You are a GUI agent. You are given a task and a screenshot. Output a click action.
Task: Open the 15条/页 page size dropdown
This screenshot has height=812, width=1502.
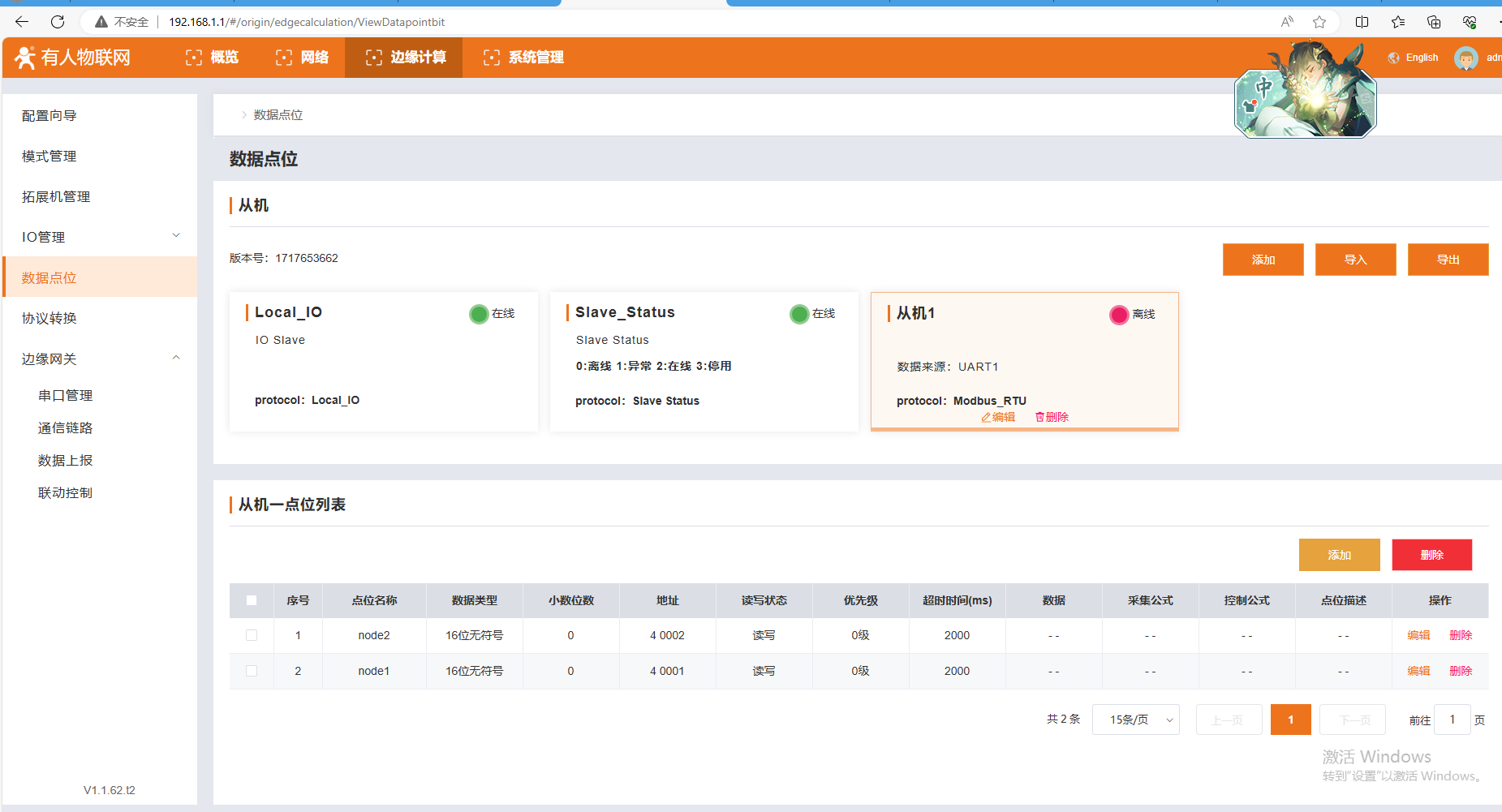point(1135,720)
